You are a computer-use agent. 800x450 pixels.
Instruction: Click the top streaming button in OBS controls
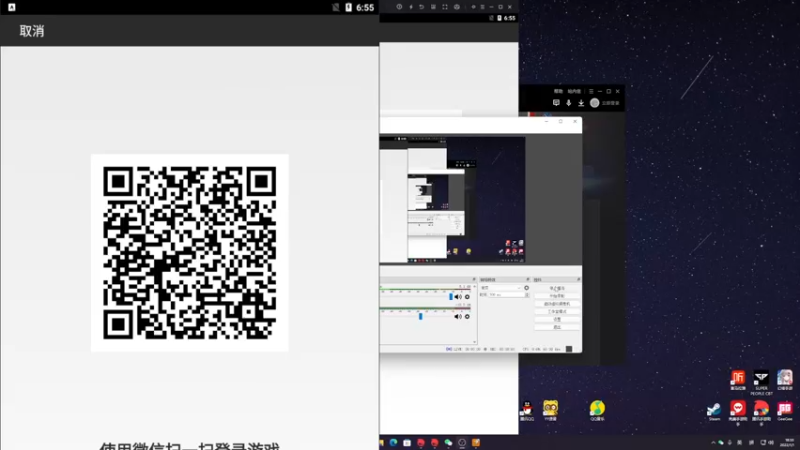pos(557,288)
